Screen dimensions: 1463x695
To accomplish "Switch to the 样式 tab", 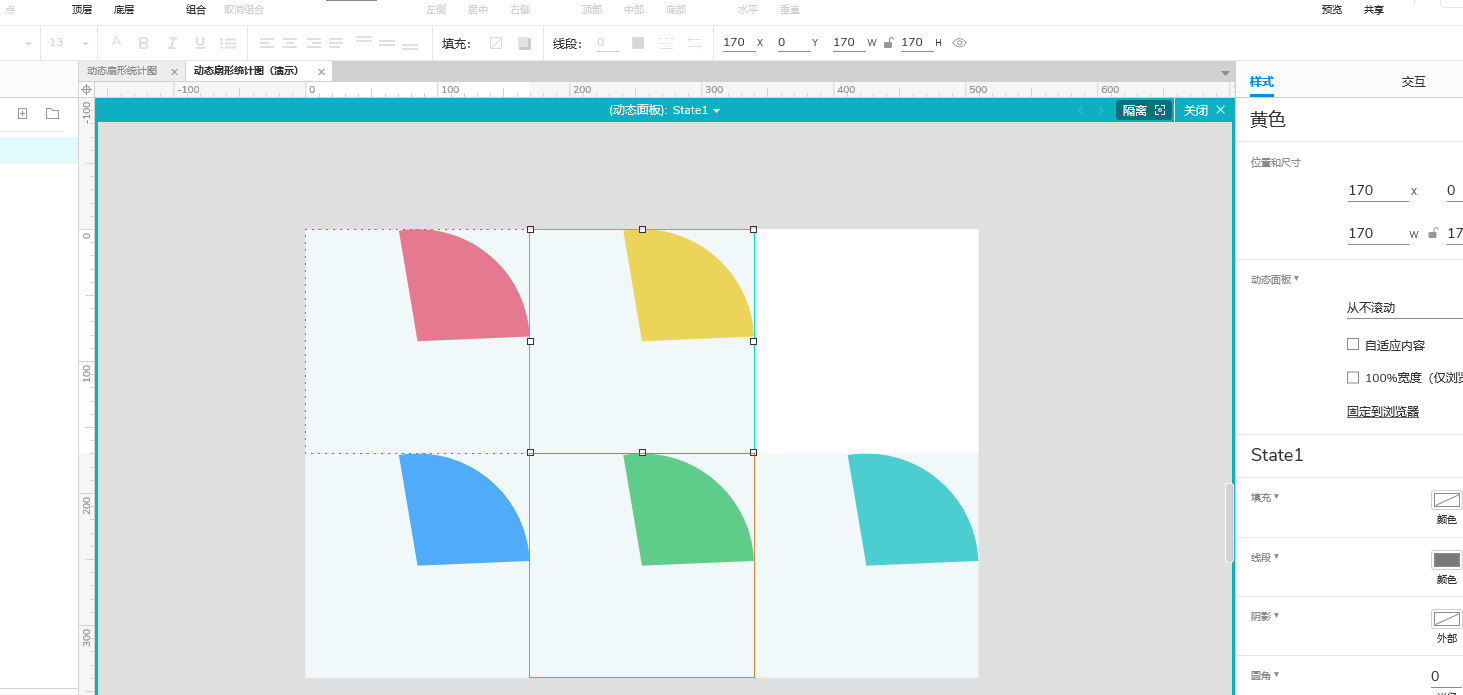I will [1262, 82].
